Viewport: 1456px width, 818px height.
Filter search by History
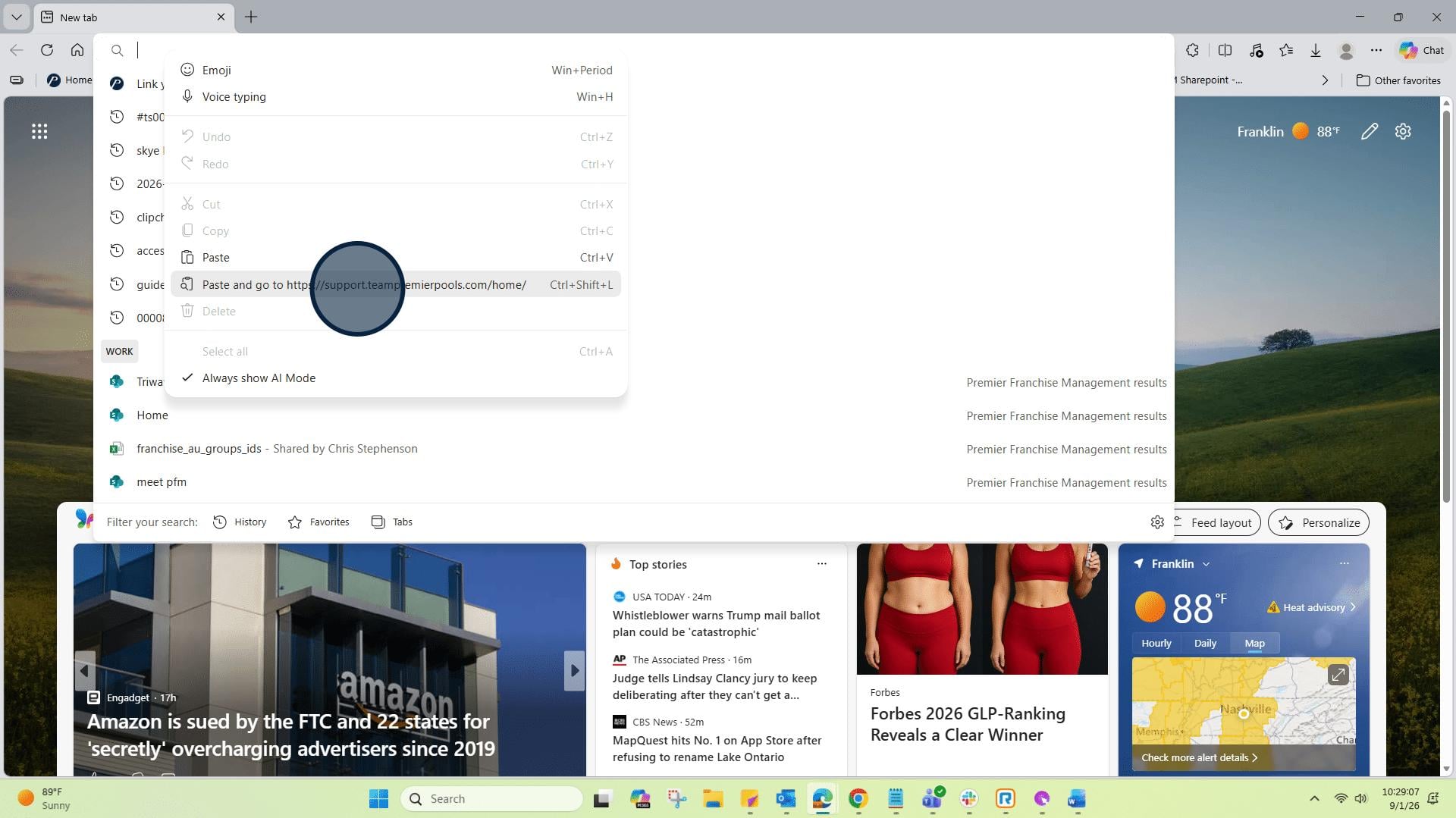click(x=240, y=522)
